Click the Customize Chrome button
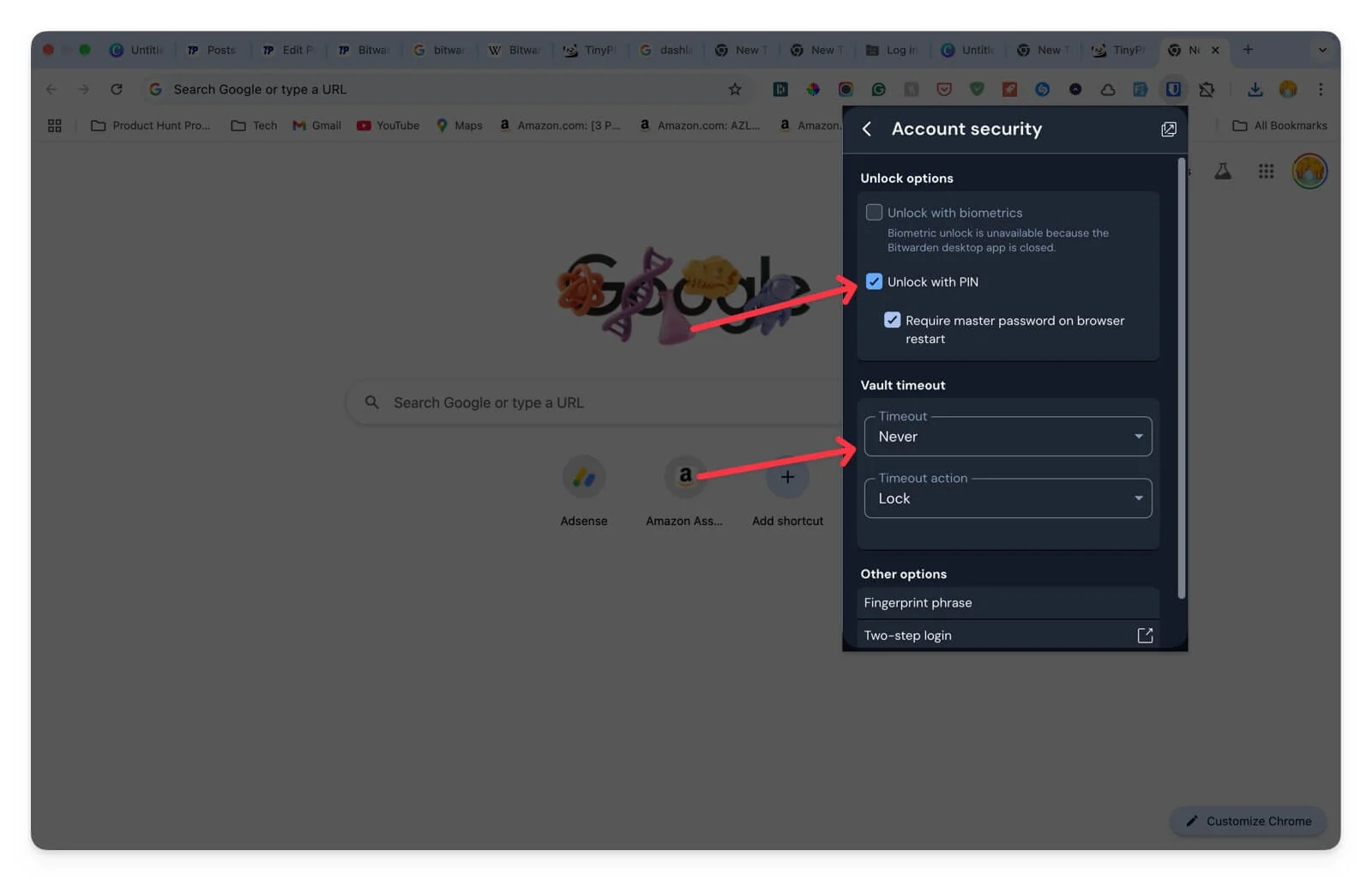The height and width of the screenshot is (881, 1372). coord(1249,821)
